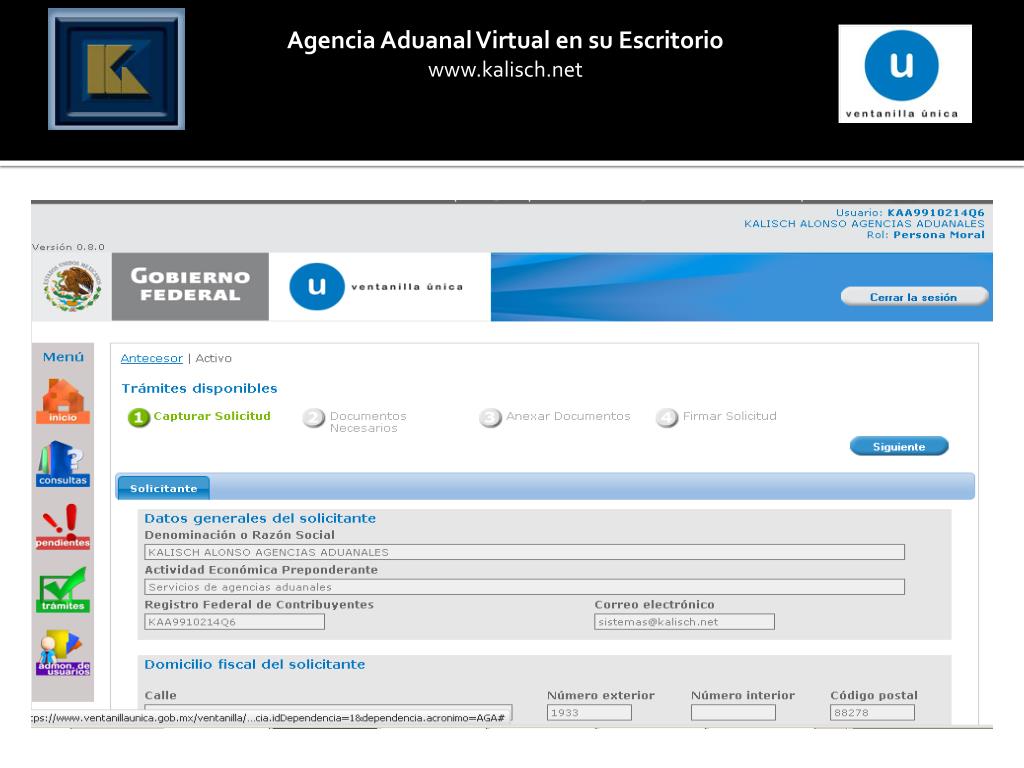This screenshot has height=768, width=1024.
Task: Click the Domicilio fiscal del solicitante heading
Action: [255, 665]
